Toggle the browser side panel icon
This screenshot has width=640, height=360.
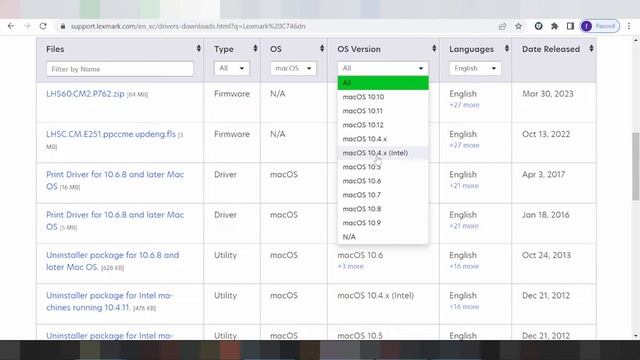(x=570, y=26)
